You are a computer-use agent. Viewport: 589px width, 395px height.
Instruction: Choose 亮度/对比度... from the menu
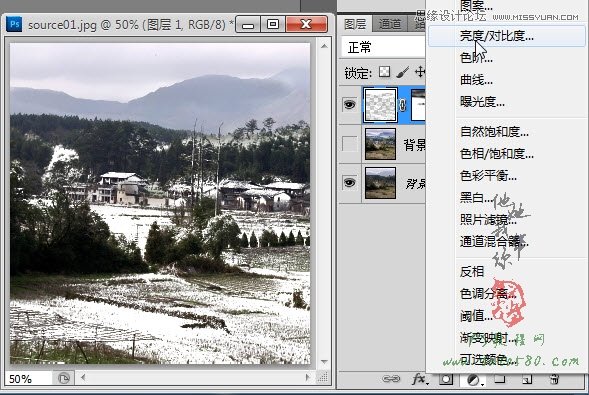coord(507,36)
